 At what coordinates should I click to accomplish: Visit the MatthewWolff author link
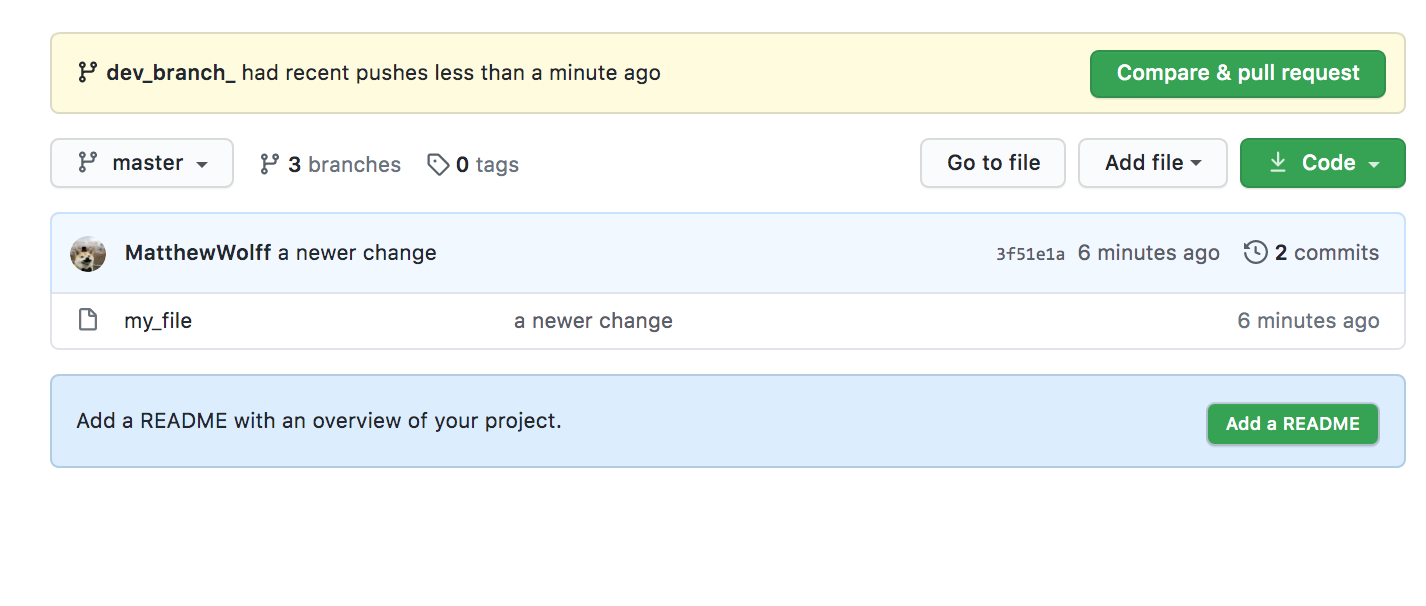point(198,253)
